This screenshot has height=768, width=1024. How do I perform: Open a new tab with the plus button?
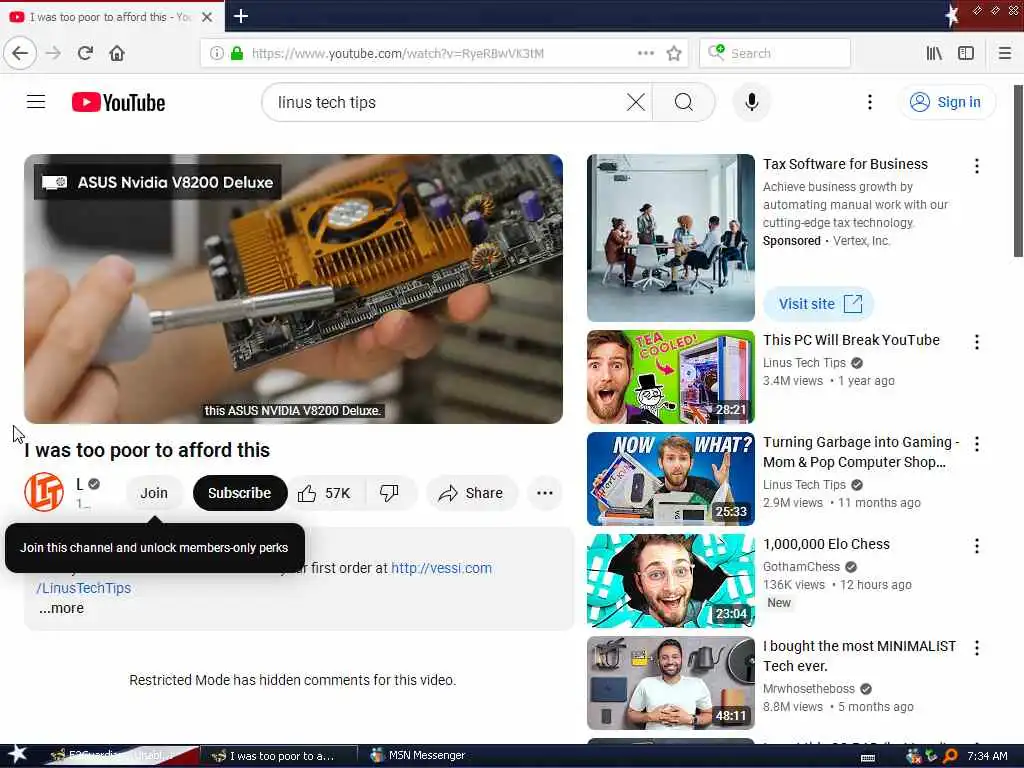coord(241,16)
